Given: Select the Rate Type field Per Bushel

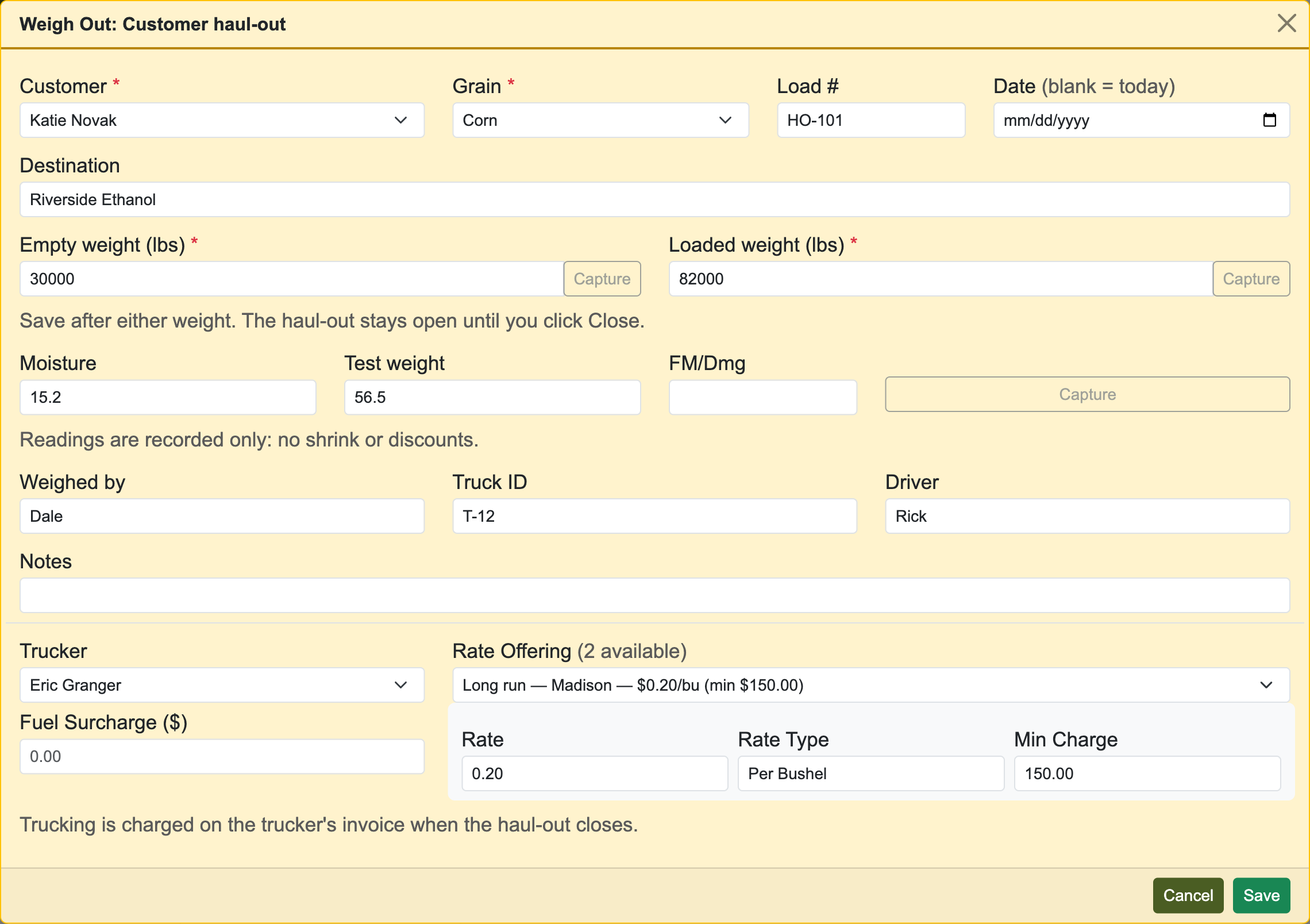Looking at the screenshot, I should coord(871,773).
